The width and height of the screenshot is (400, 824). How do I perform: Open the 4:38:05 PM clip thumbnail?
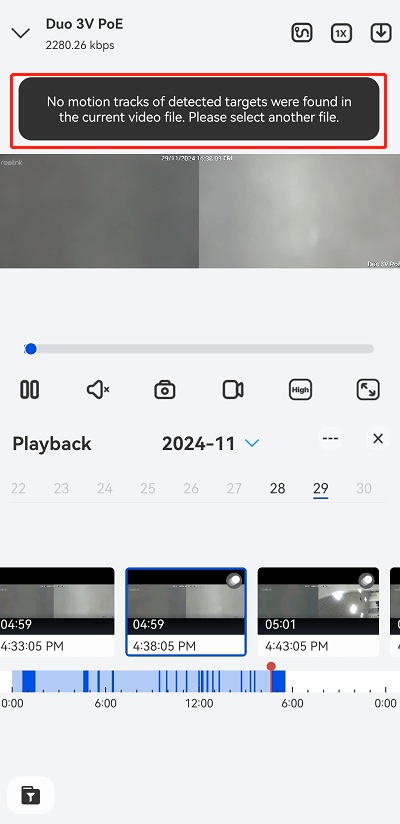pos(186,612)
